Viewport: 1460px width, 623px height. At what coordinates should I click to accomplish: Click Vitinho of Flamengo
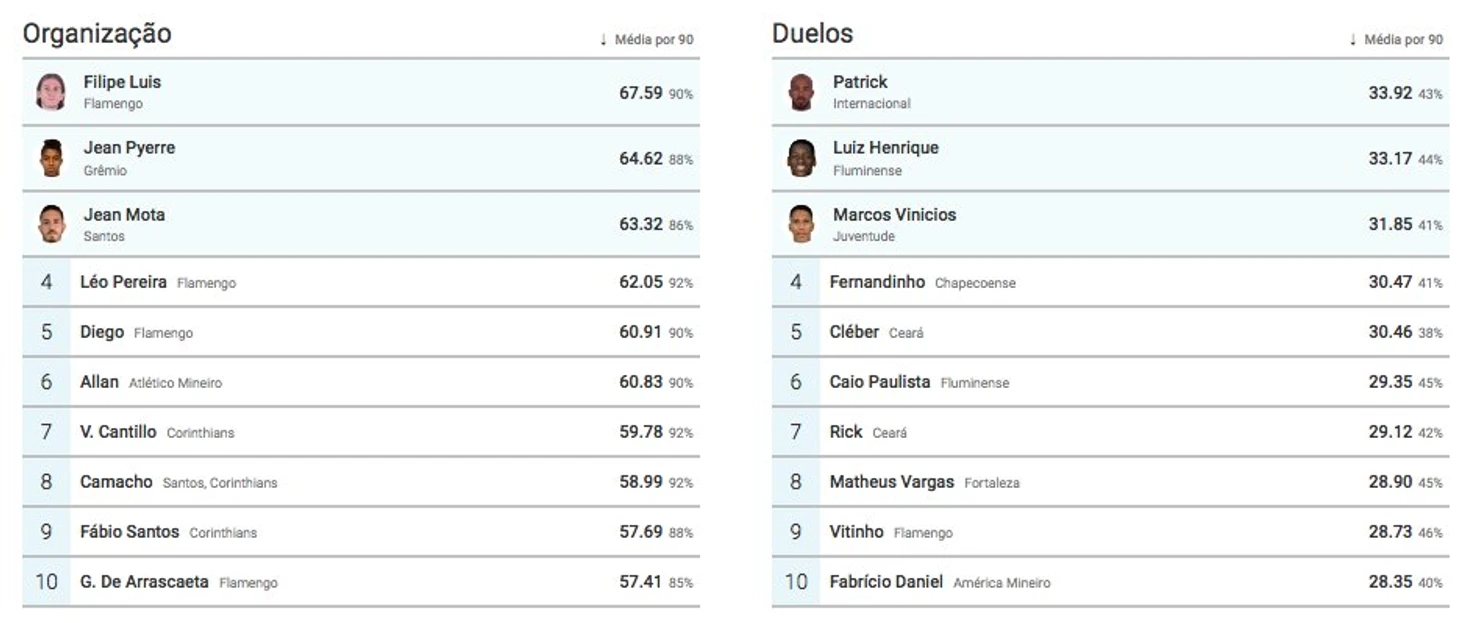click(856, 532)
